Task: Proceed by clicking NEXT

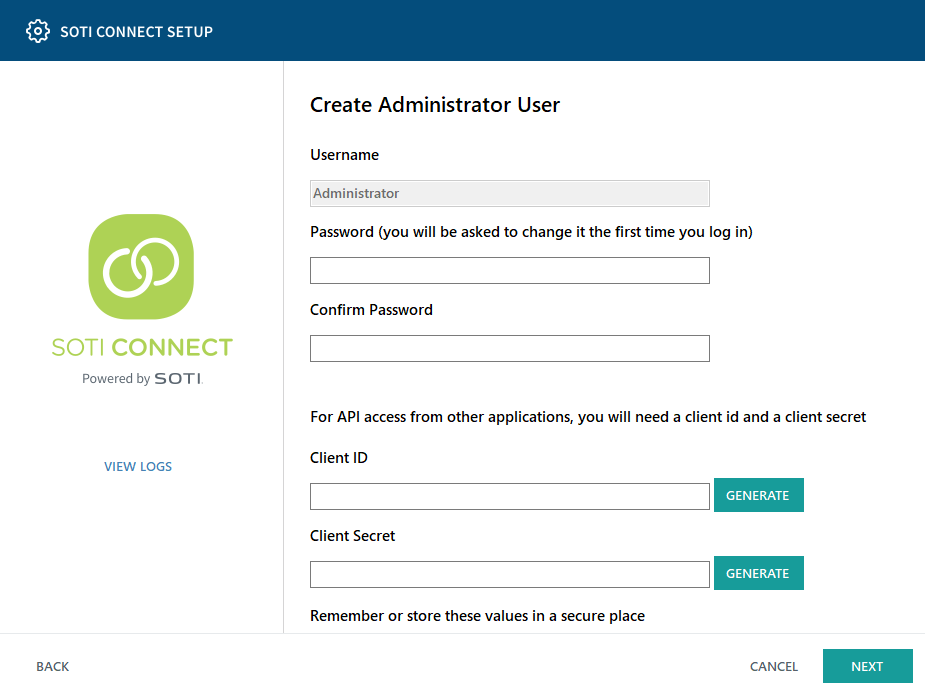Action: click(x=867, y=667)
